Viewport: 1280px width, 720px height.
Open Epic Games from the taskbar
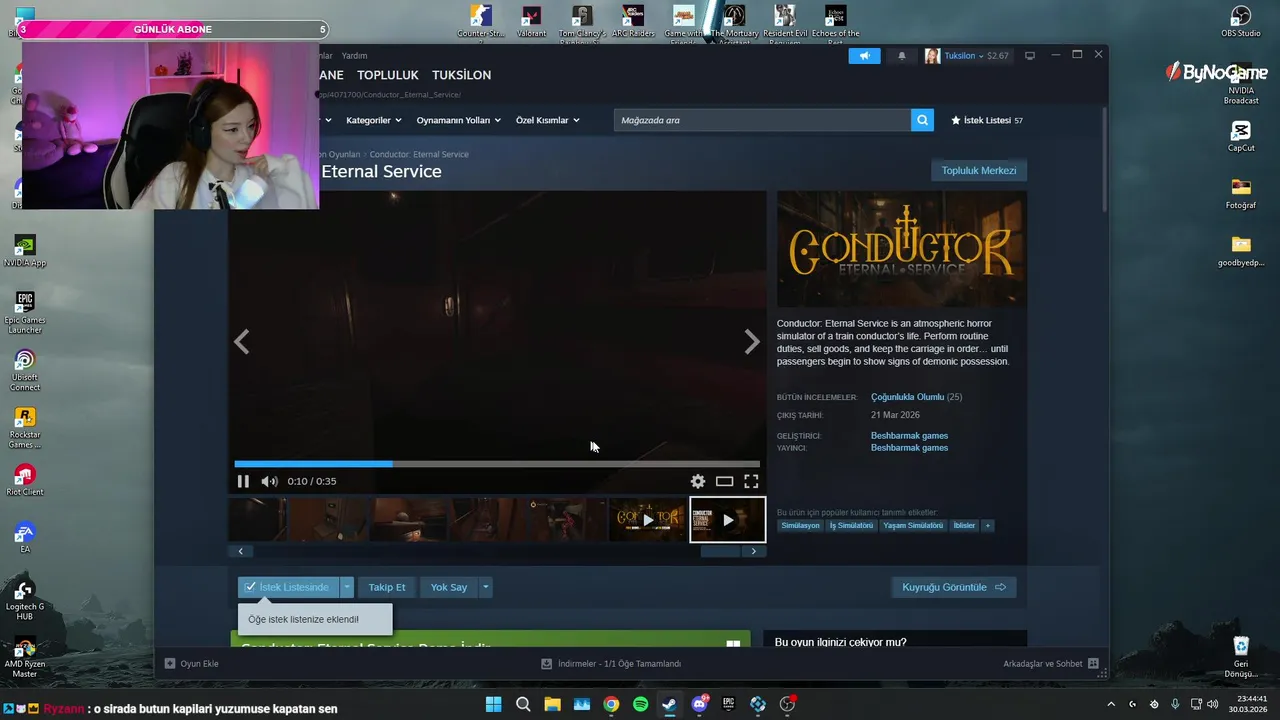[x=729, y=704]
